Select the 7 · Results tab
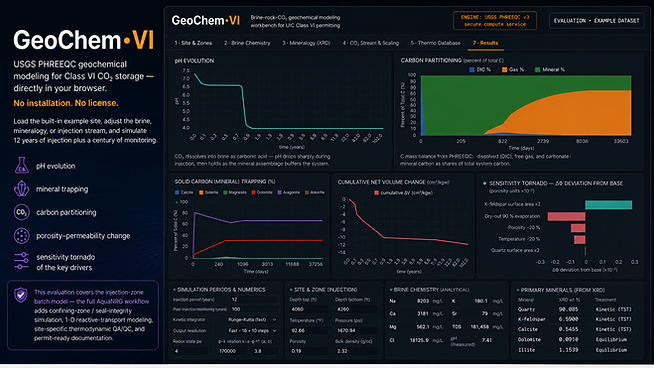The height and width of the screenshot is (368, 654). tap(485, 43)
